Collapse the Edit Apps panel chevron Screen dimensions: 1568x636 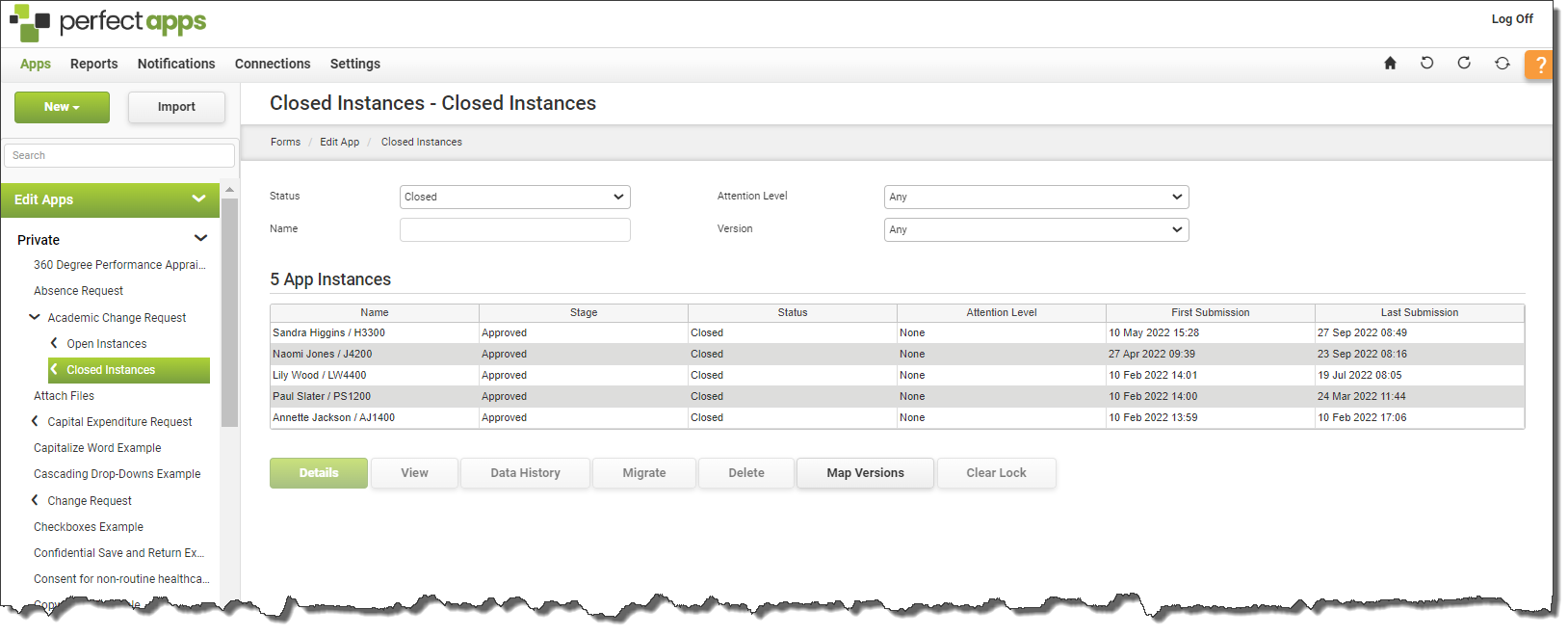(x=199, y=199)
